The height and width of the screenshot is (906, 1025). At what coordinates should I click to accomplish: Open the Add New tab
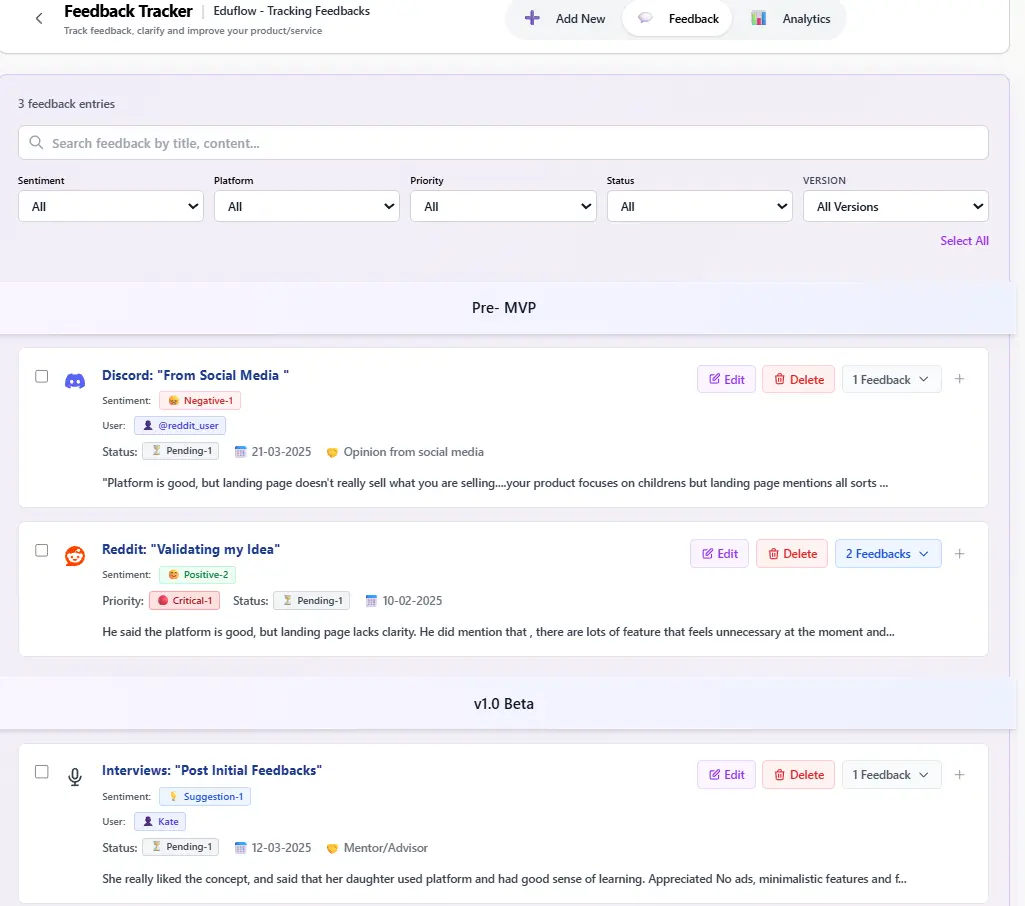pyautogui.click(x=566, y=19)
